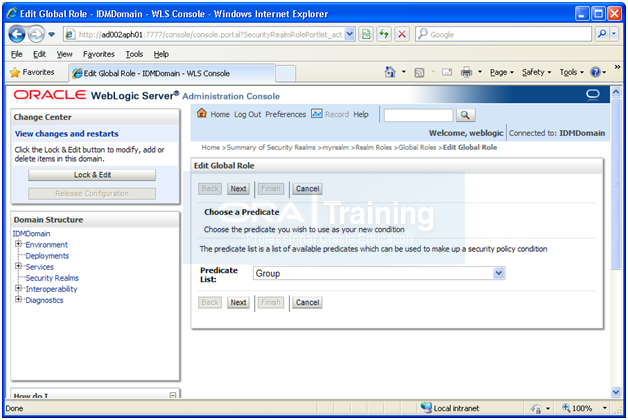Click into the console search field
The height and width of the screenshot is (420, 628).
point(419,115)
